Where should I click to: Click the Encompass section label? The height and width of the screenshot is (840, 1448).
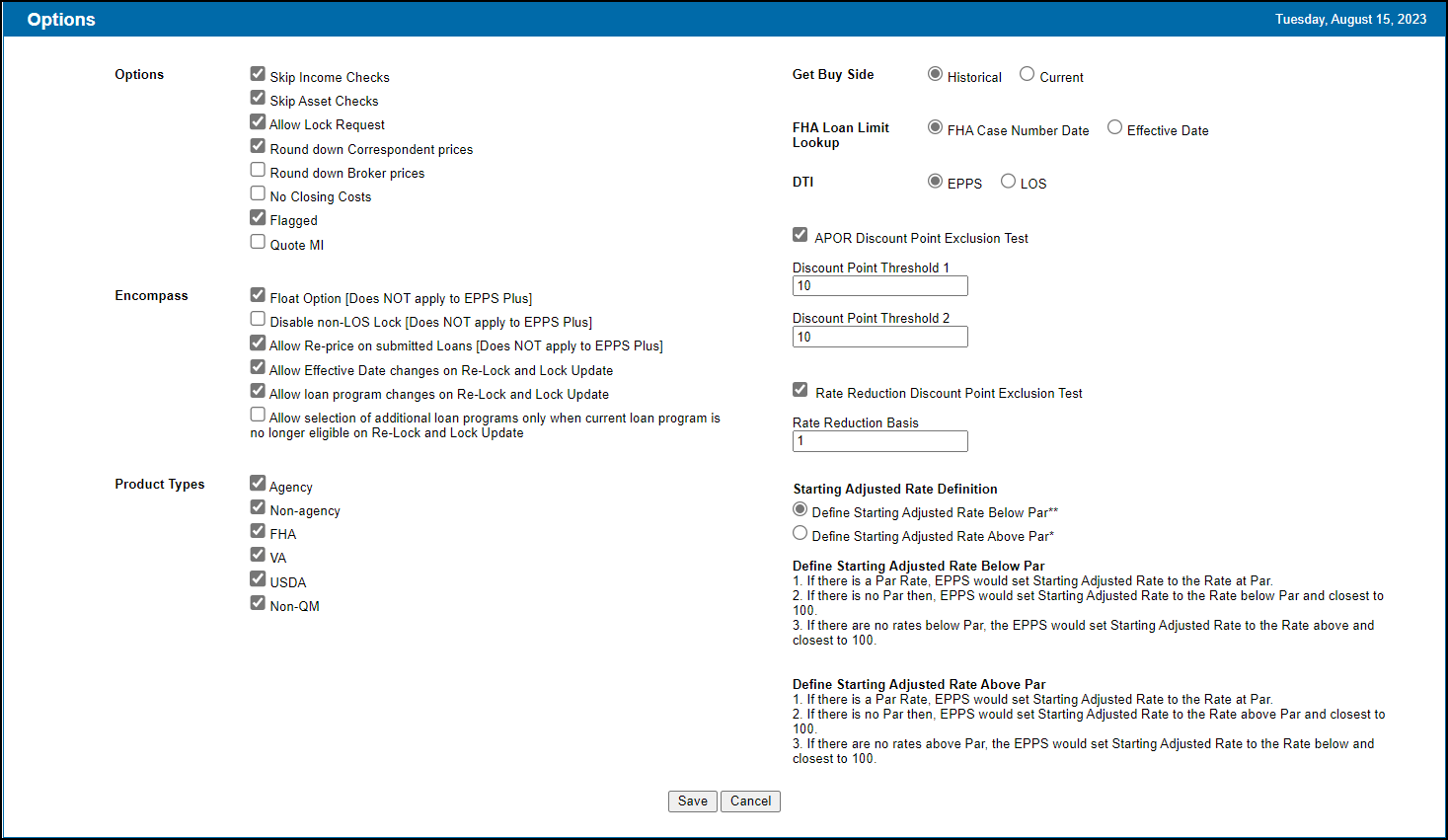pos(151,296)
